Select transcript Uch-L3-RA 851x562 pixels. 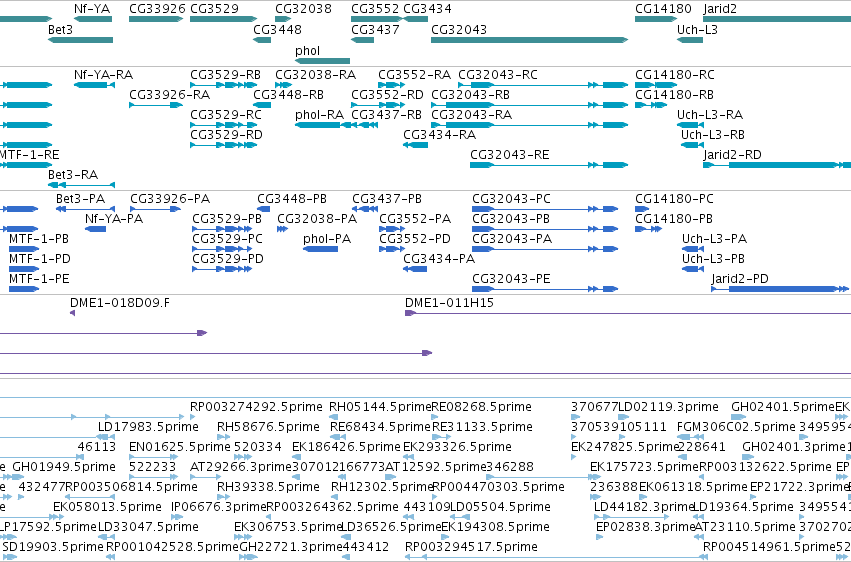pyautogui.click(x=710, y=114)
